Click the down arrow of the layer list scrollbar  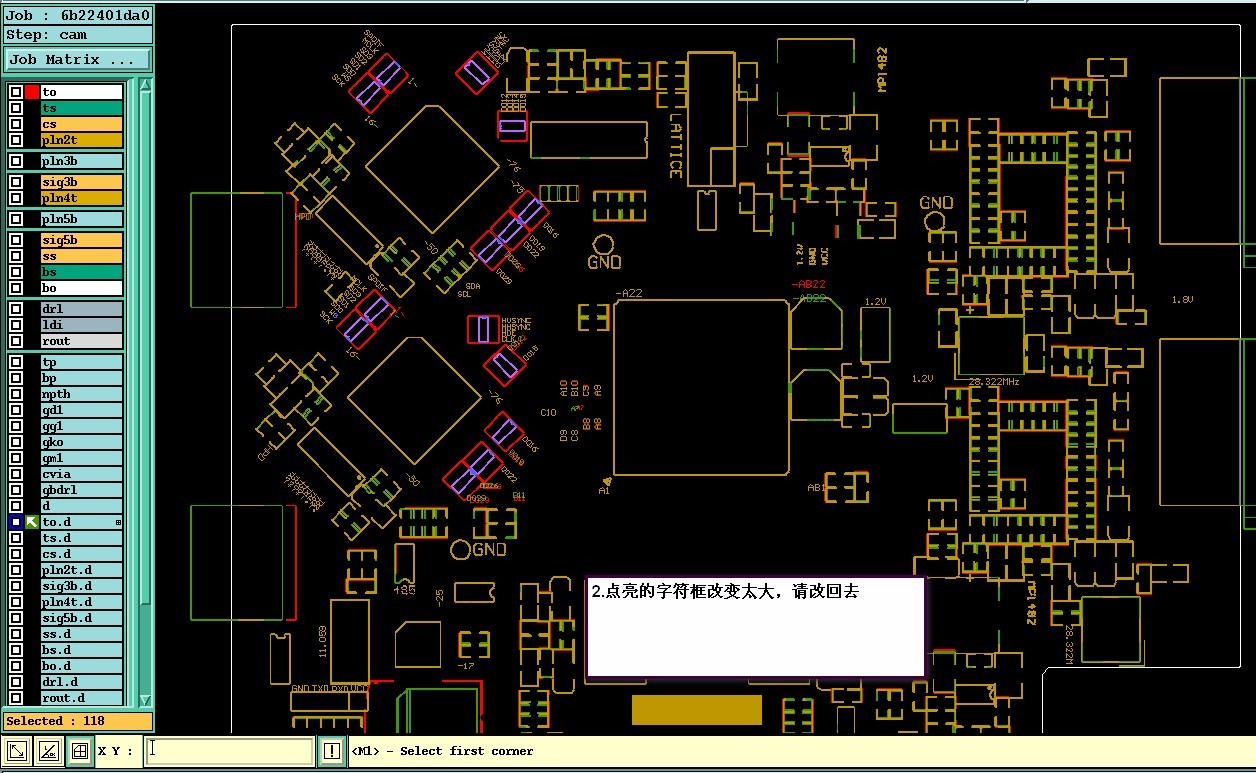click(x=145, y=700)
